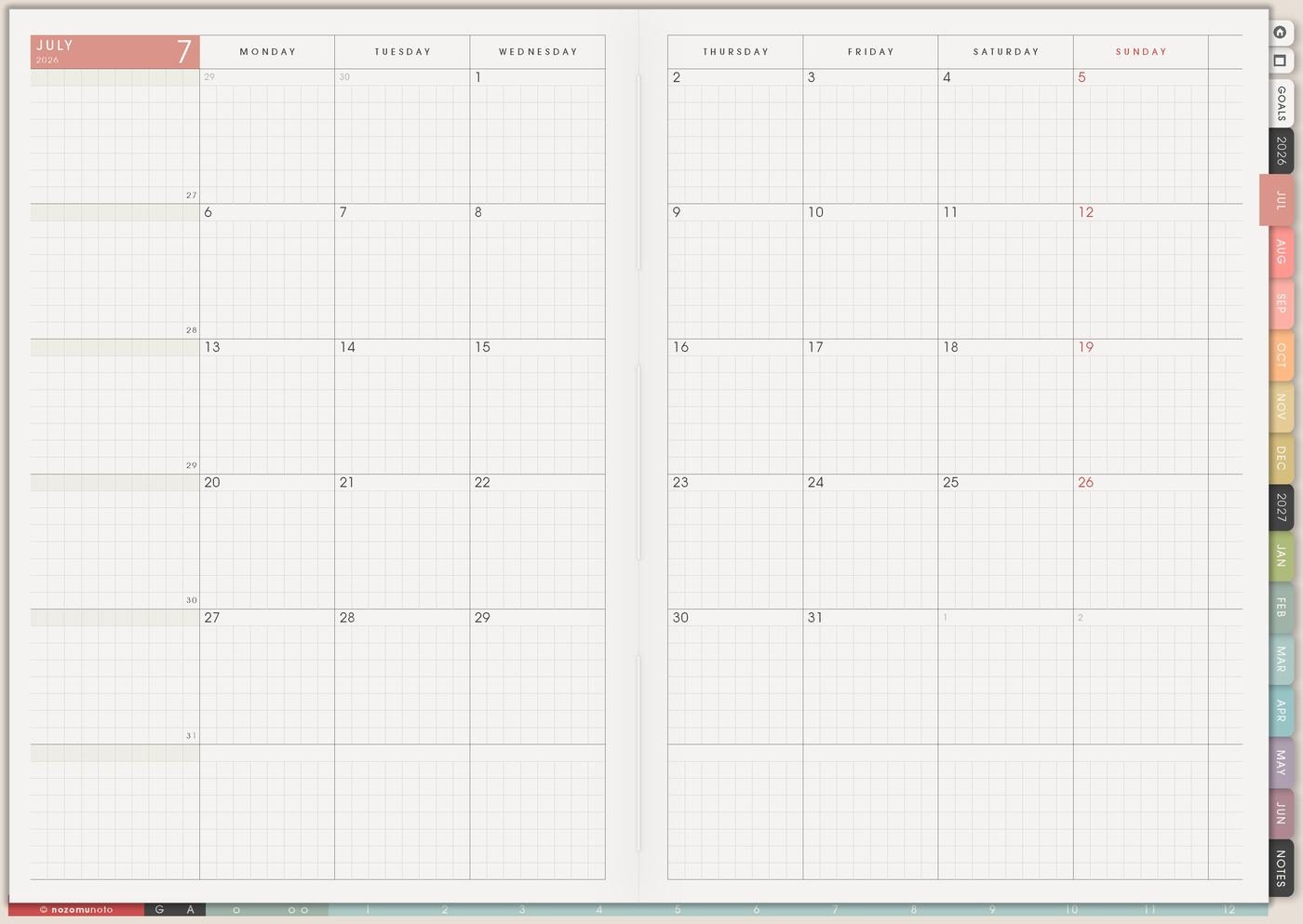The image size is (1303, 924).
Task: Open week 28 link in left column
Action: click(x=191, y=330)
